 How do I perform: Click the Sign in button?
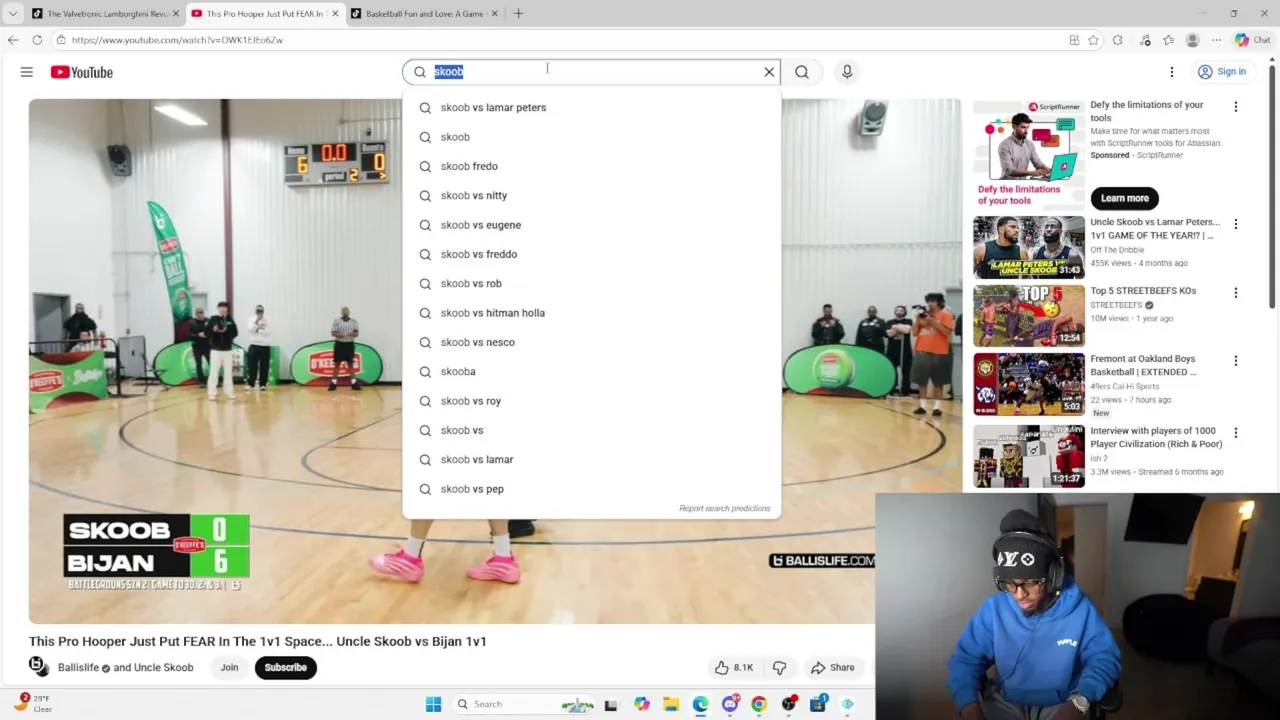(1222, 72)
